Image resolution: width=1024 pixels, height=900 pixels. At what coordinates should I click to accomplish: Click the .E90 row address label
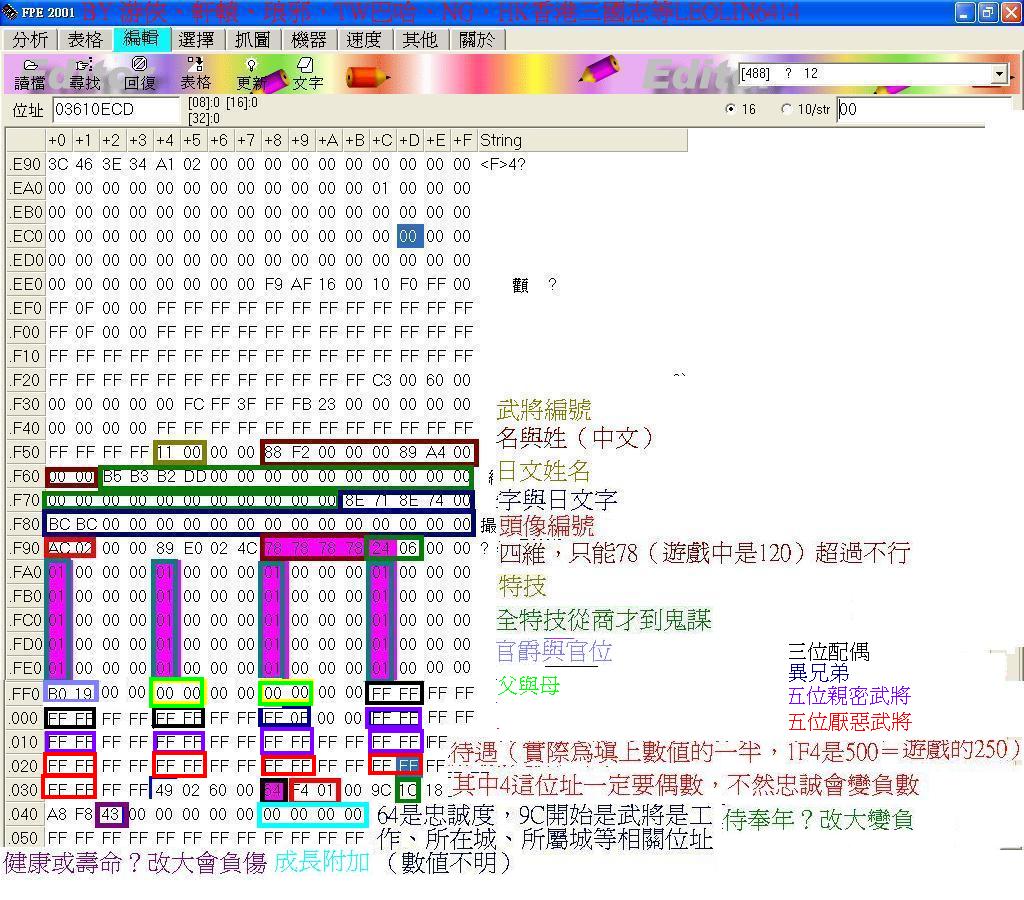click(x=26, y=164)
